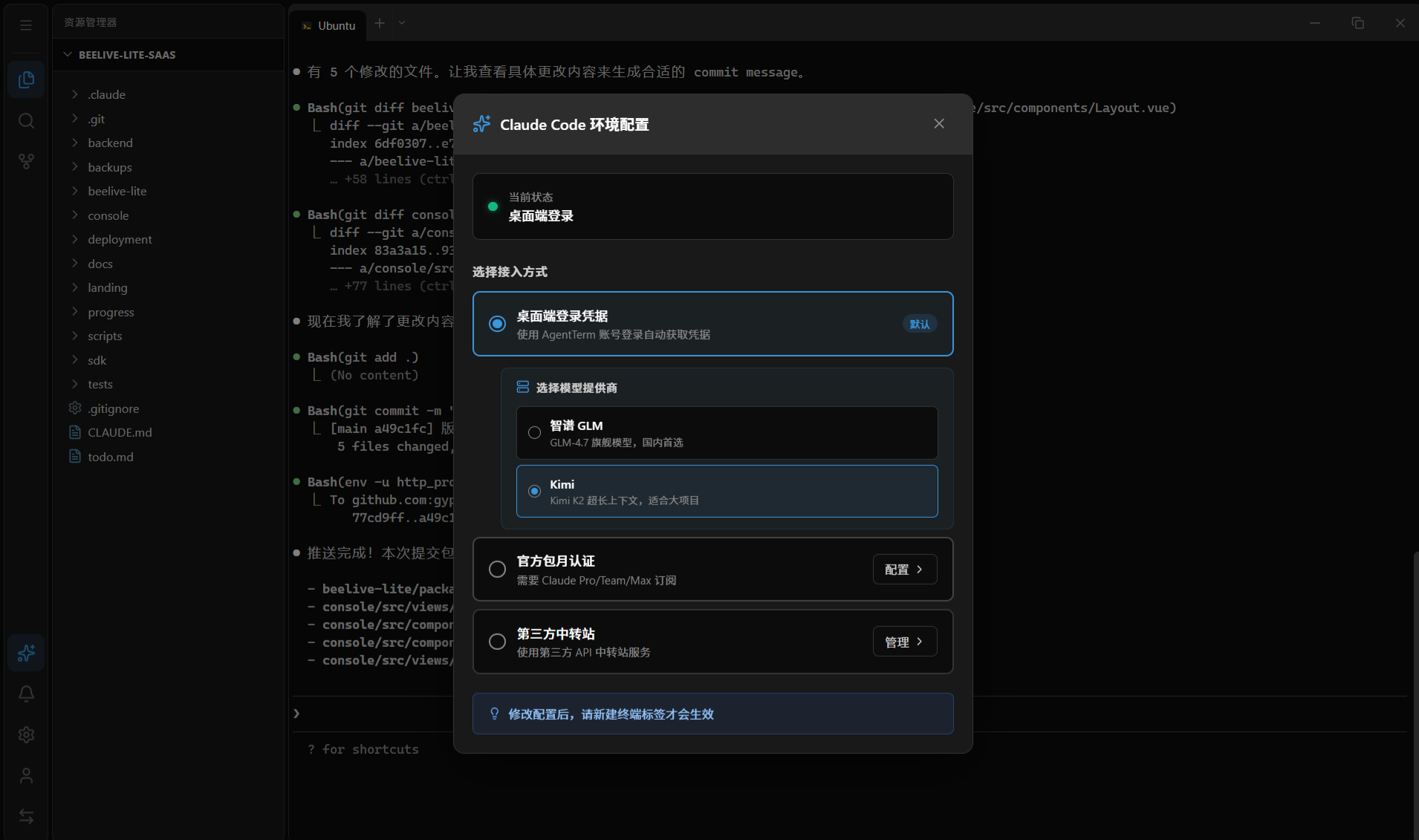Open the docs folder
Viewport: 1419px width, 840px height.
tap(169, 264)
